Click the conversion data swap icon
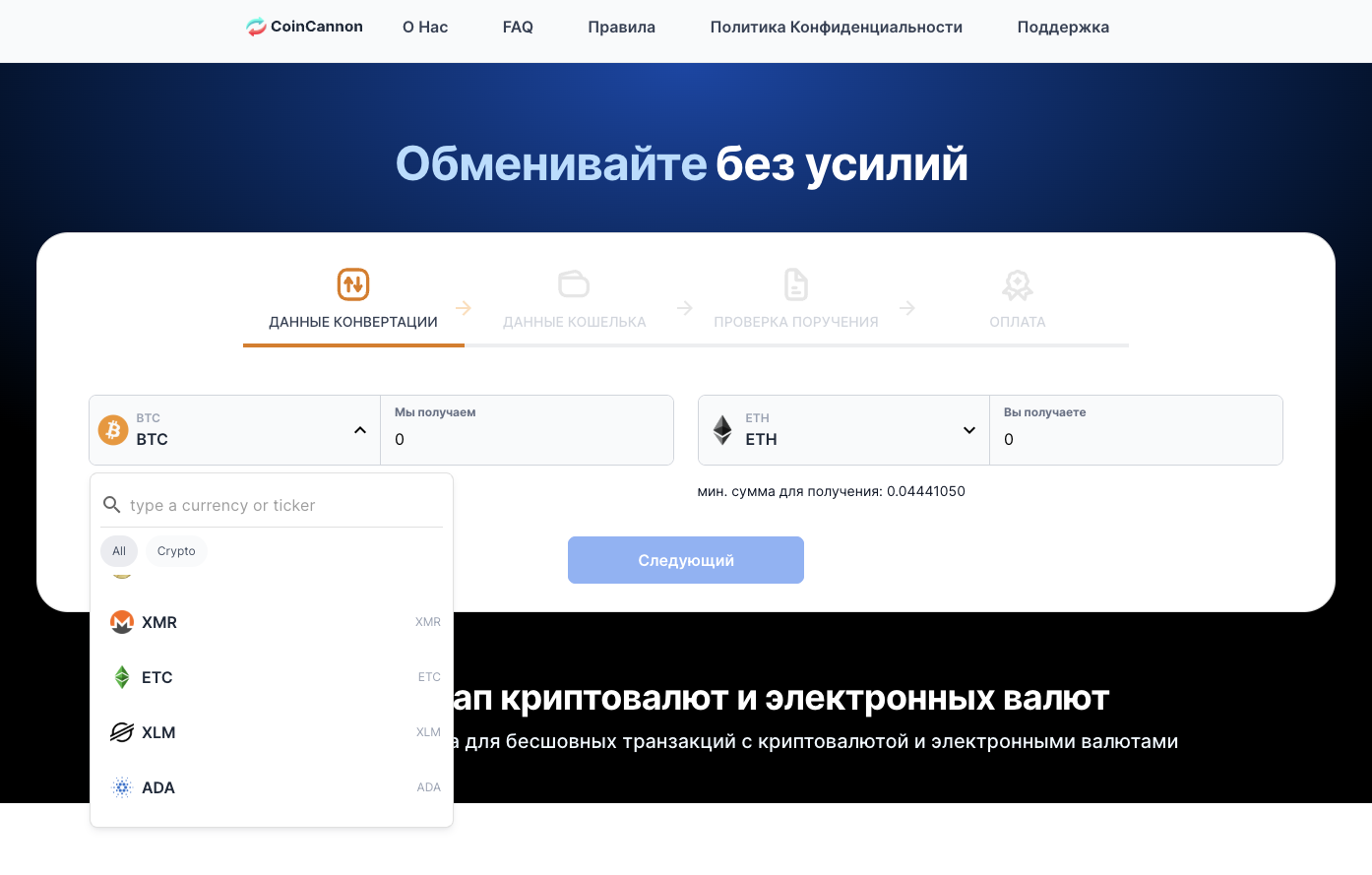Viewport: 1372px width, 875px height. (353, 284)
